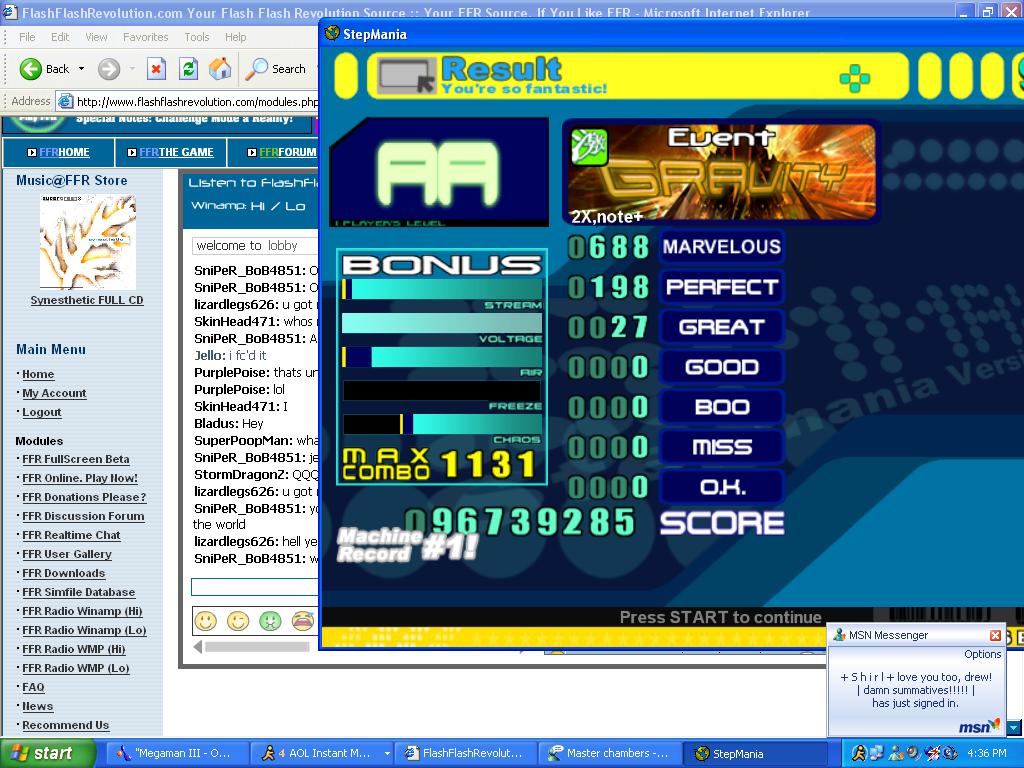
Task: Expand the AOL Instant Messenger group dropdown arrow
Action: (x=387, y=753)
